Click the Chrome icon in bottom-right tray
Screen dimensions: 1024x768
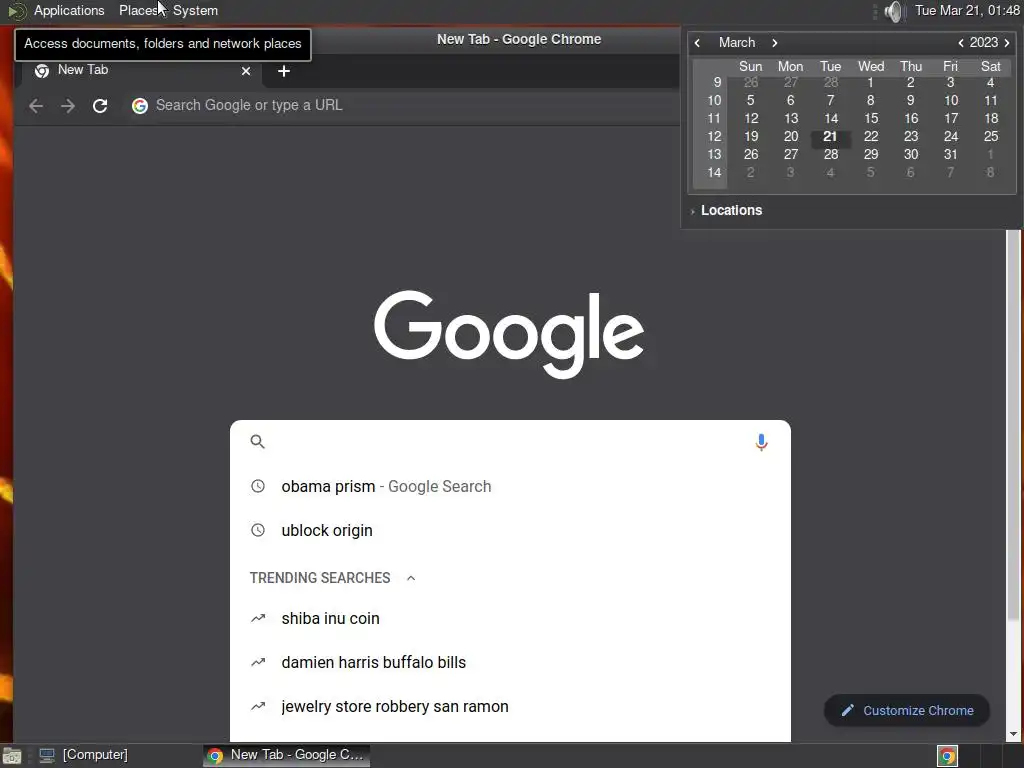pyautogui.click(x=948, y=756)
